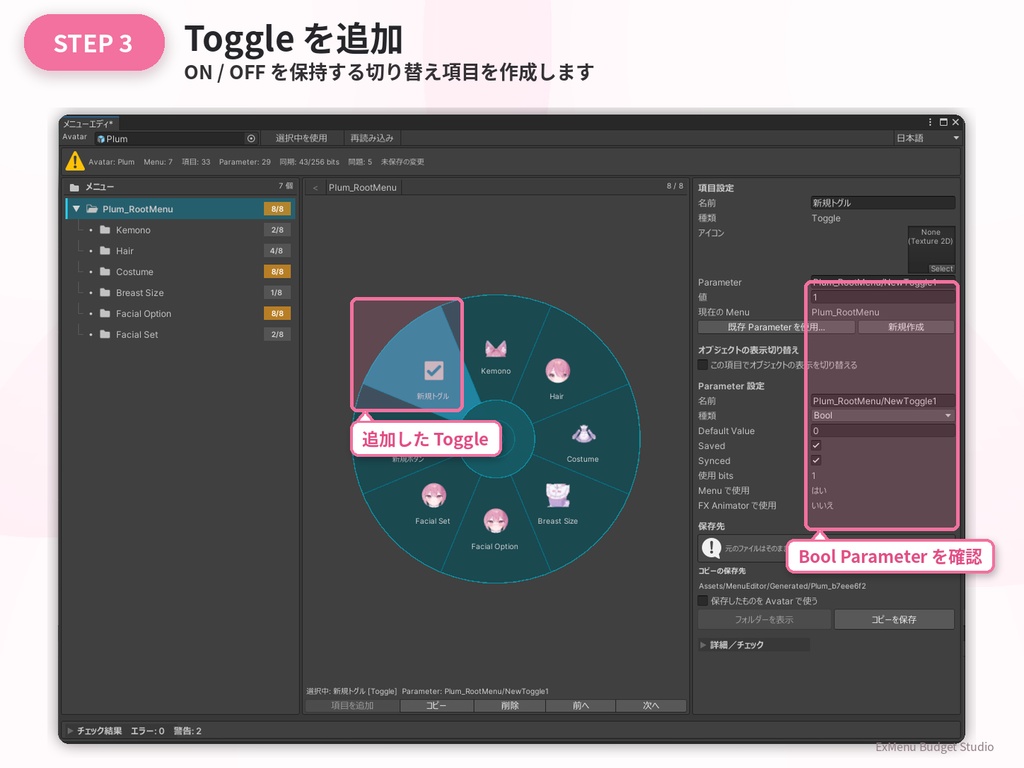Click the Kemono icon in radial menu
The width and height of the screenshot is (1024, 768).
(x=496, y=349)
